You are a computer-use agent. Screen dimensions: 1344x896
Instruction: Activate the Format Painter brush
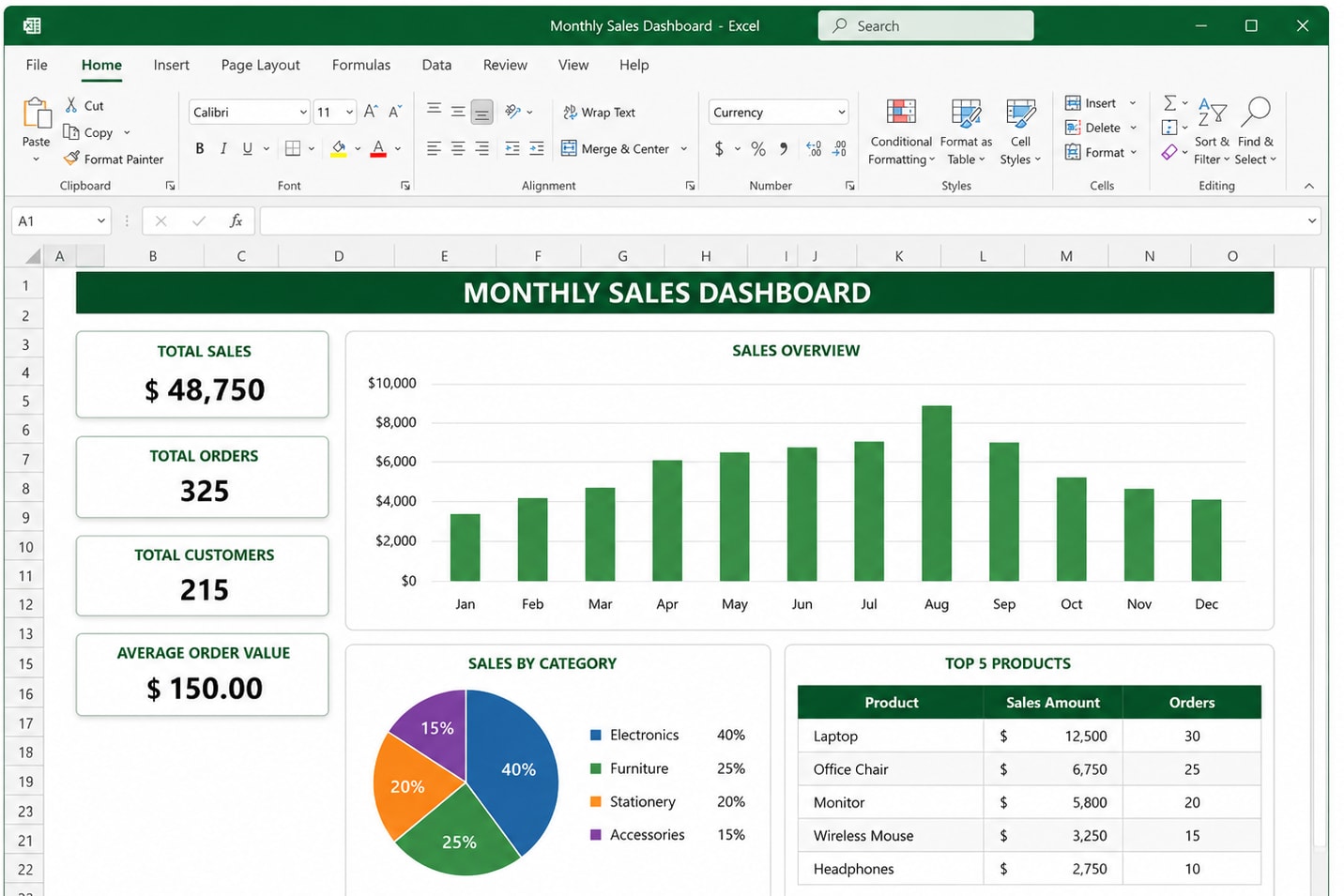[x=71, y=159]
